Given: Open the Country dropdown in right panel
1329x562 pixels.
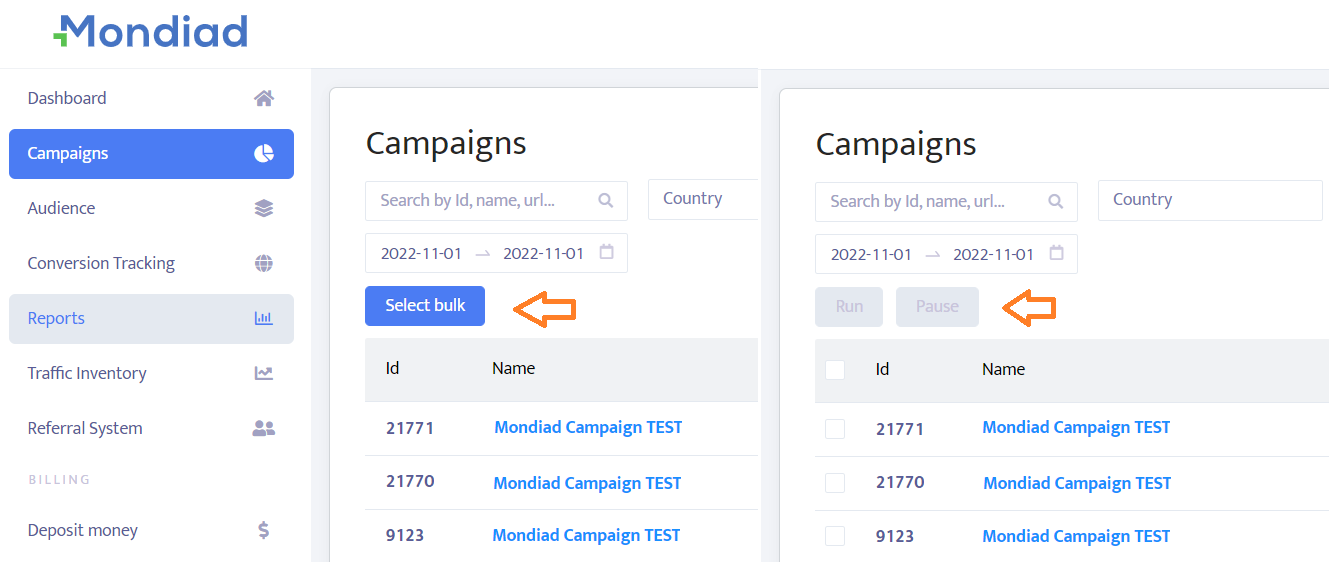Looking at the screenshot, I should tap(1209, 200).
